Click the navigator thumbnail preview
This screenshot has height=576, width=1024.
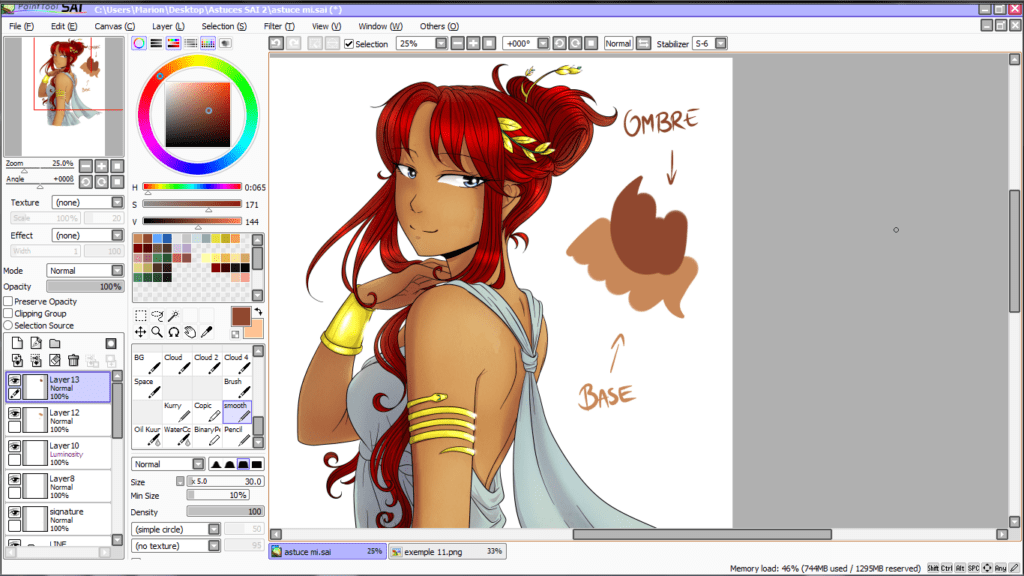click(64, 96)
